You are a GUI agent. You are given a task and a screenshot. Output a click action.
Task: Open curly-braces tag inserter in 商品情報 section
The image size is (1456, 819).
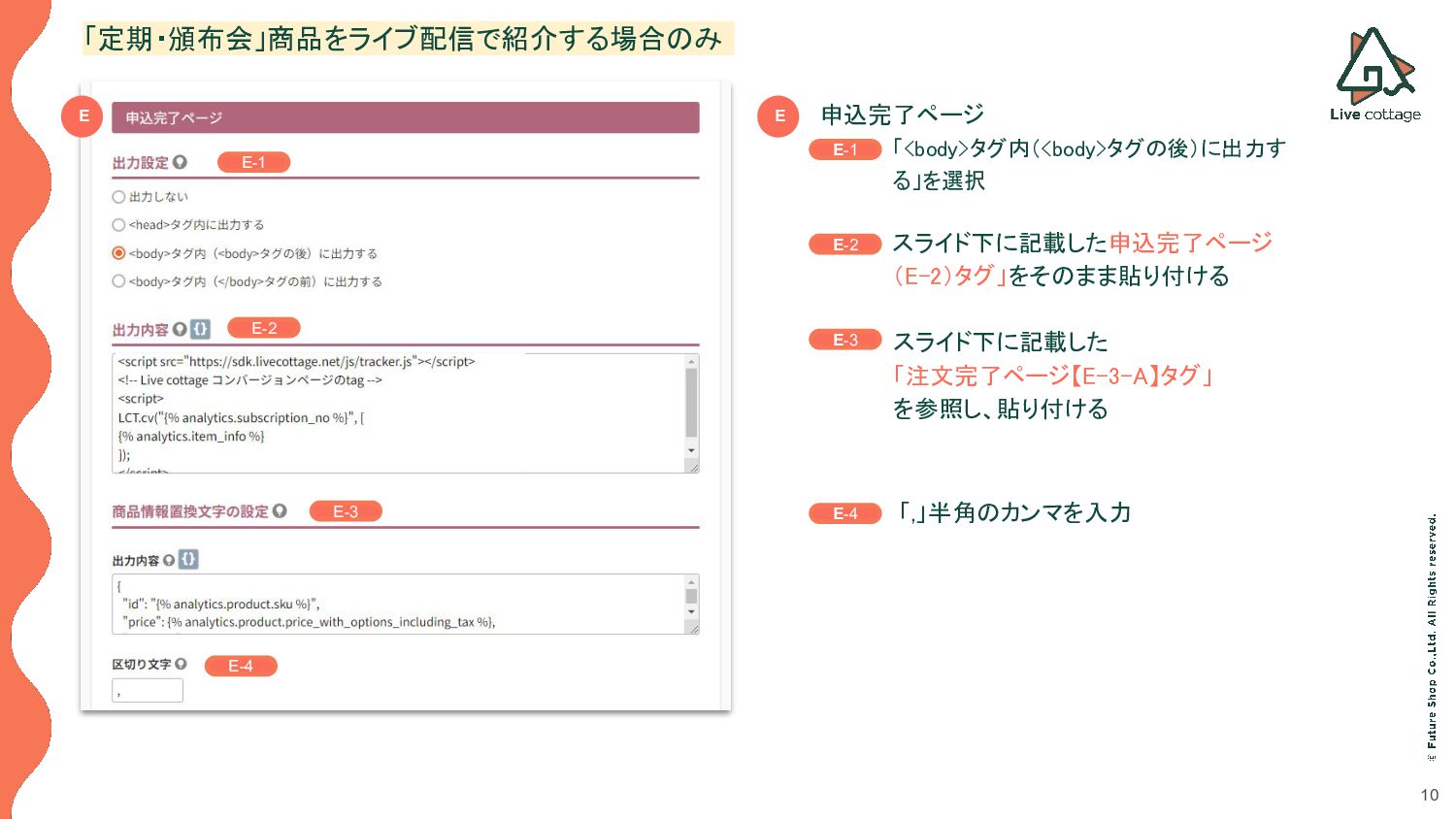click(188, 560)
